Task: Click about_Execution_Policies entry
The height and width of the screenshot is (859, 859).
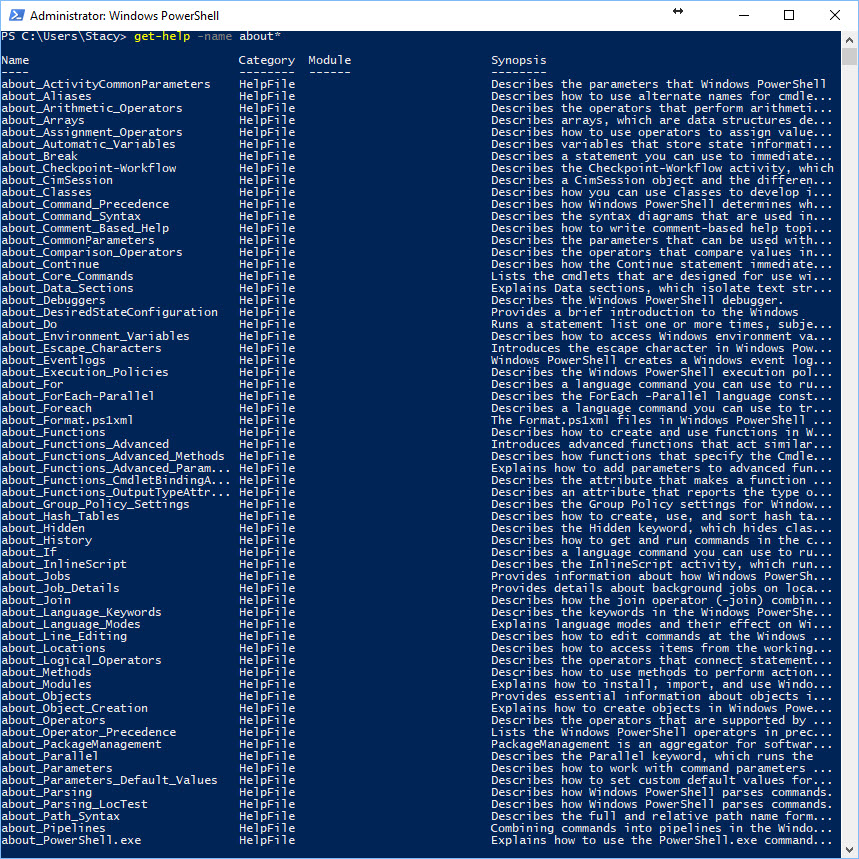Action: point(85,373)
